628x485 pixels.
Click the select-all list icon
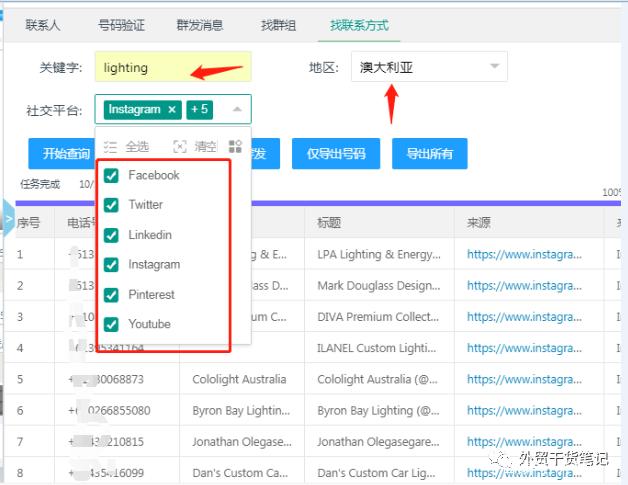[110, 147]
